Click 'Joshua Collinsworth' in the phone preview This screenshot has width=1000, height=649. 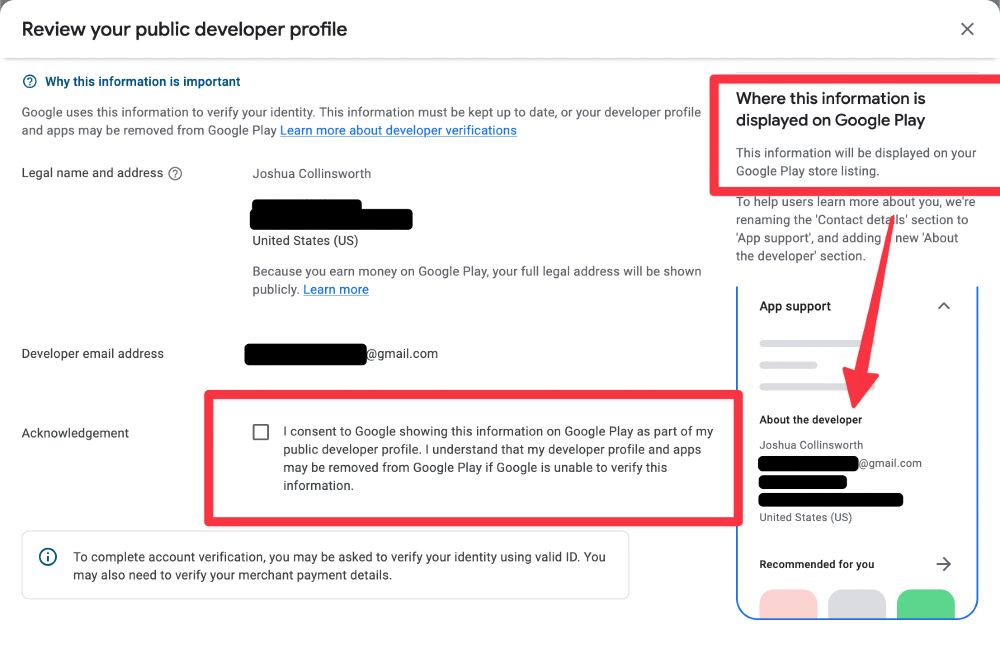pos(811,445)
